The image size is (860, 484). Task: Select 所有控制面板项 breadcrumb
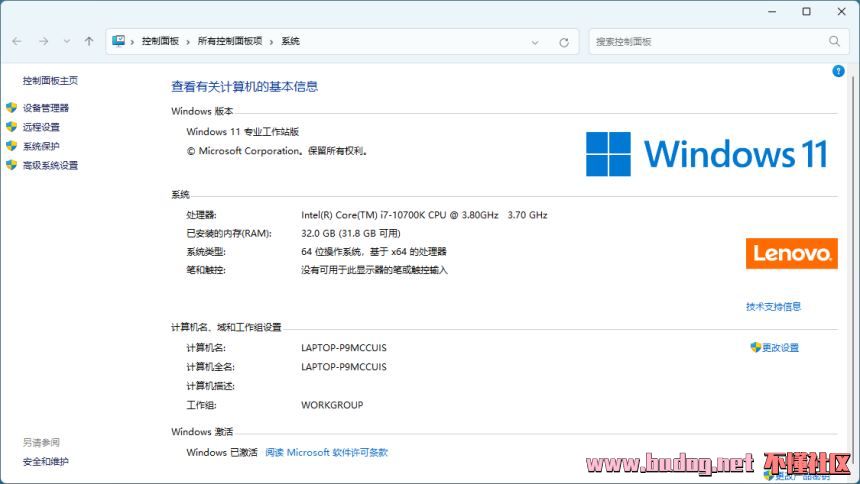click(x=230, y=41)
